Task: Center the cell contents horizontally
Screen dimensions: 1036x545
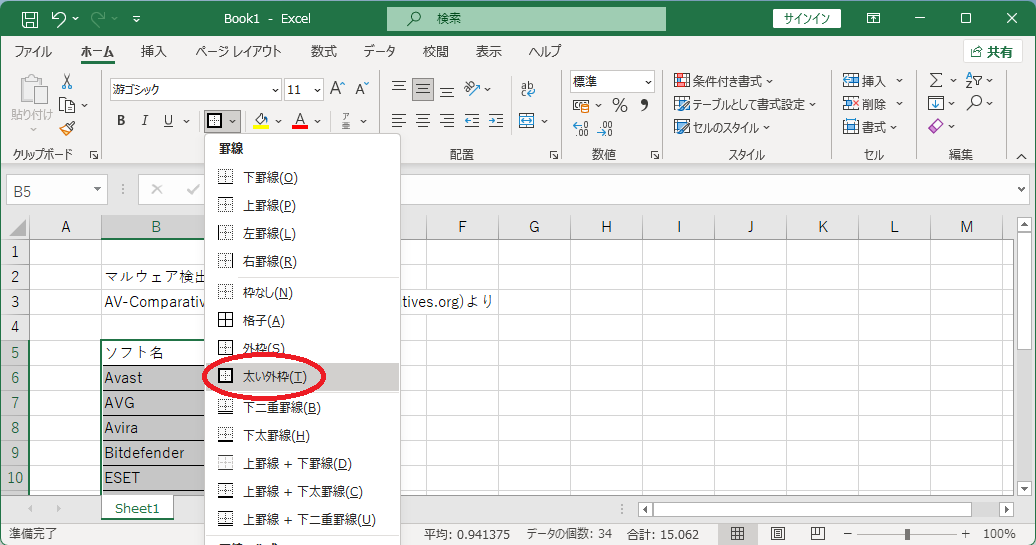Action: 423,121
